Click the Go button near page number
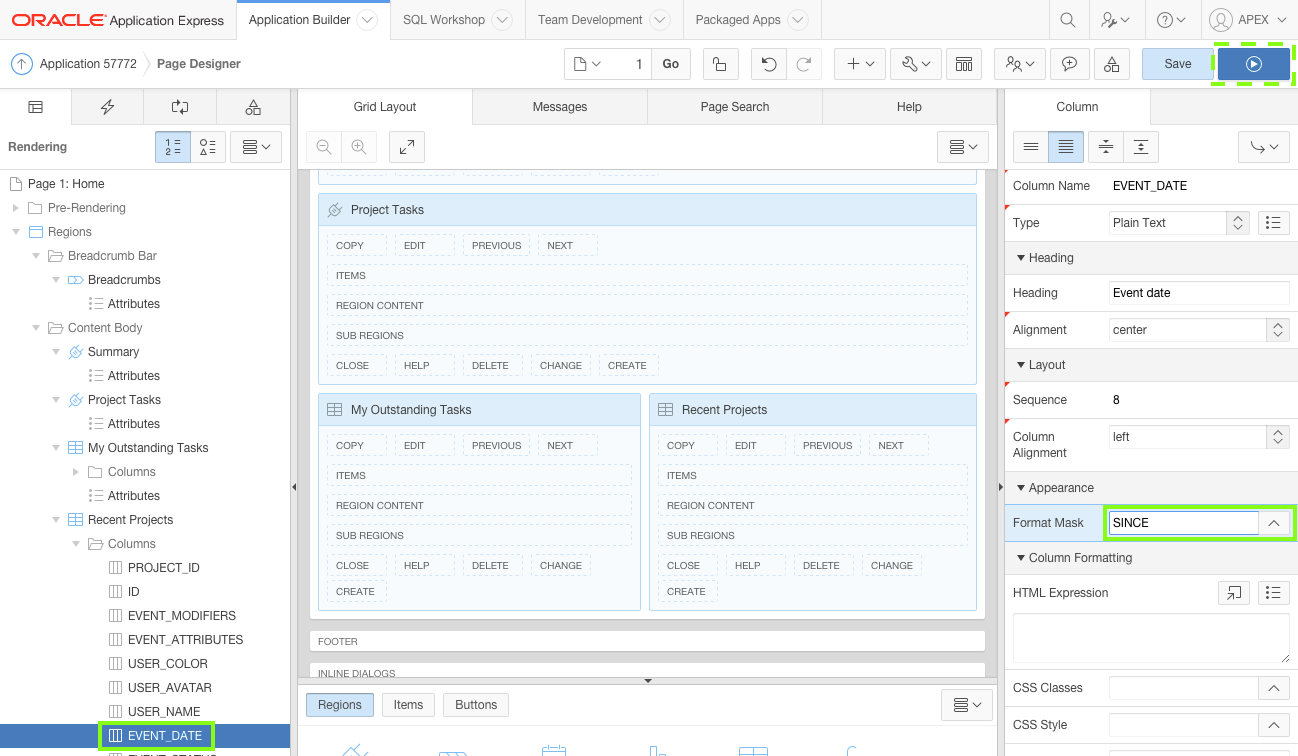Screen dimensions: 1298x756 (x=670, y=63)
